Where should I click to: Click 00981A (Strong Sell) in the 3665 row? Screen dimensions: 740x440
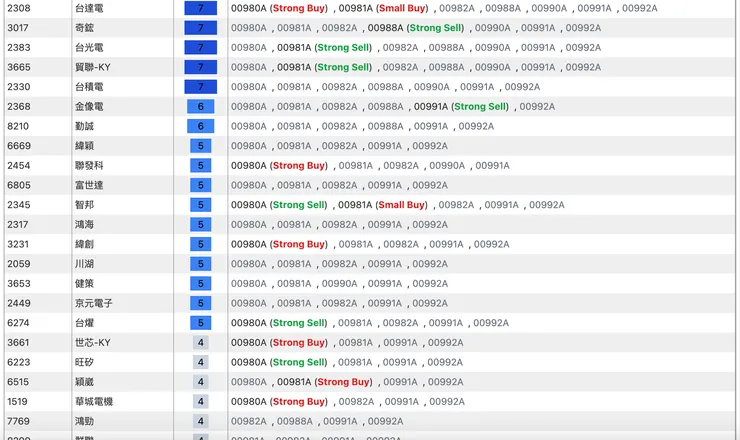(325, 67)
